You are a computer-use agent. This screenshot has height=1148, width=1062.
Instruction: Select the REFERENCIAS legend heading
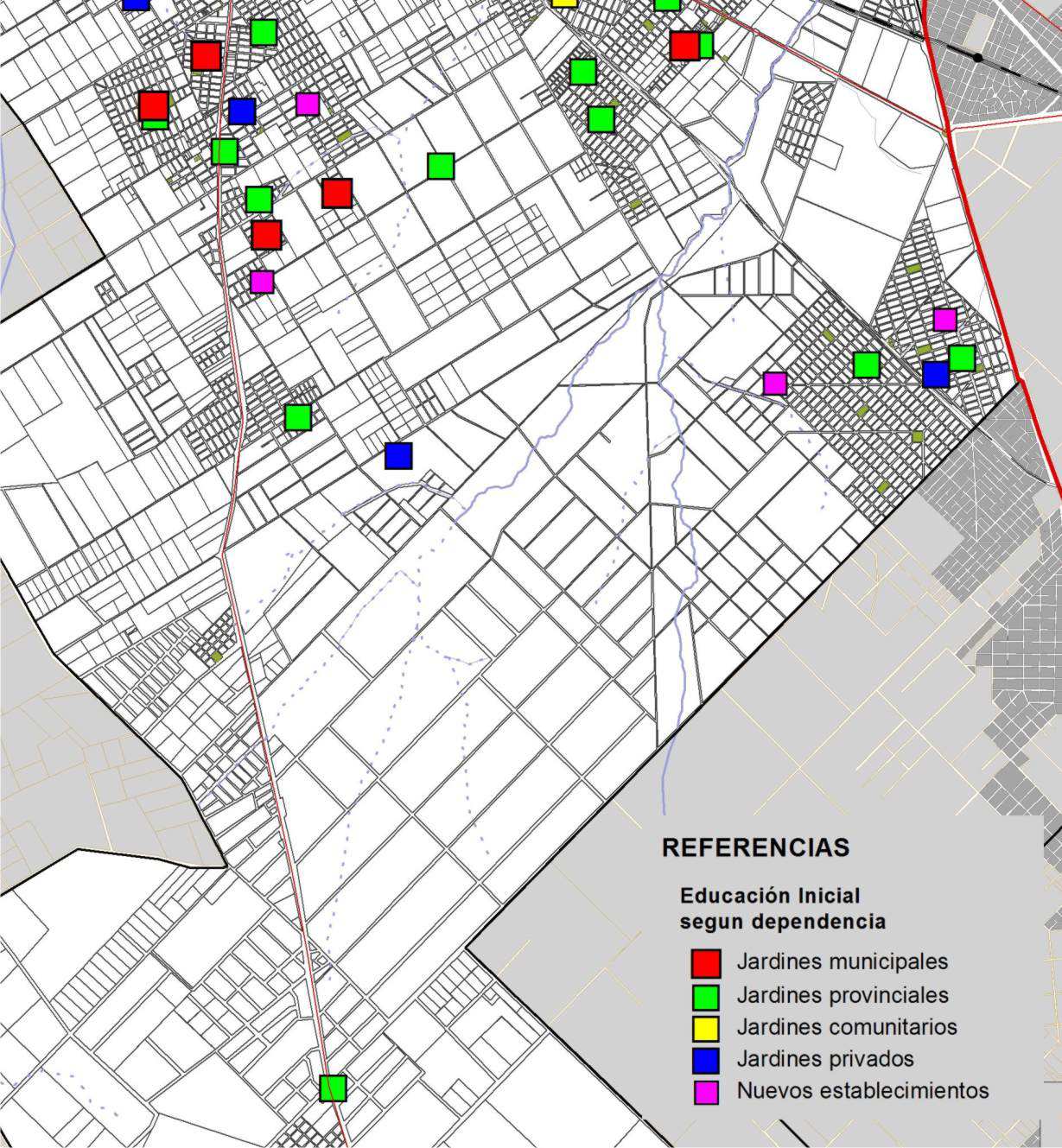(755, 847)
